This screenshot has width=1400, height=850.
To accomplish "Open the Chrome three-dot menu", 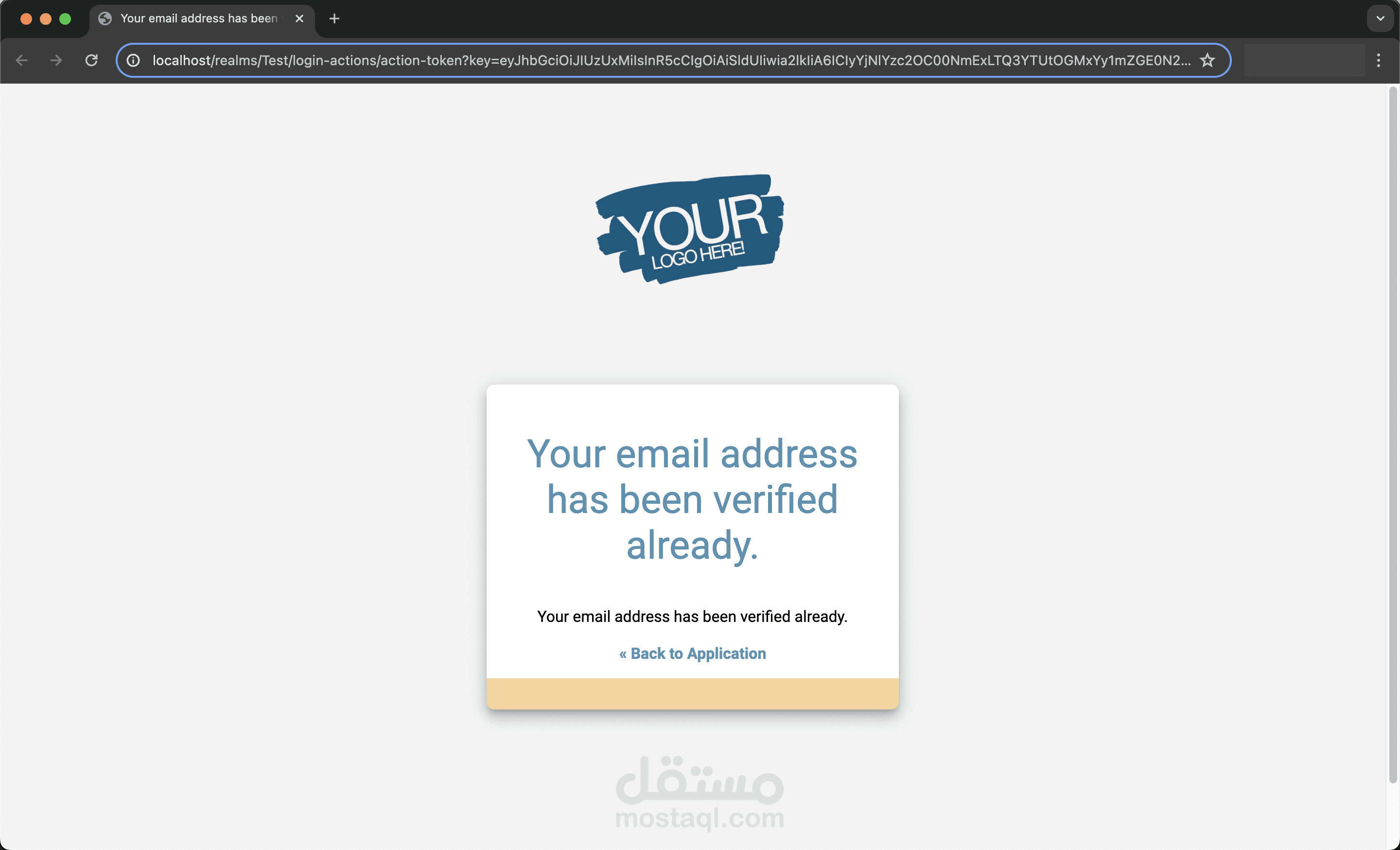I will 1379,60.
